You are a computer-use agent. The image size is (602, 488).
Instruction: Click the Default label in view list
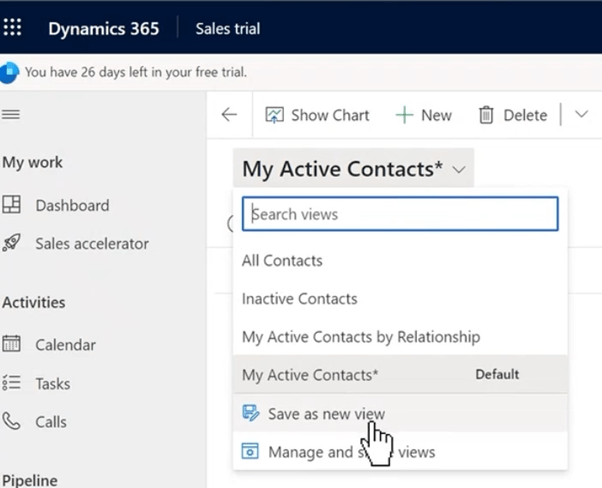point(497,374)
